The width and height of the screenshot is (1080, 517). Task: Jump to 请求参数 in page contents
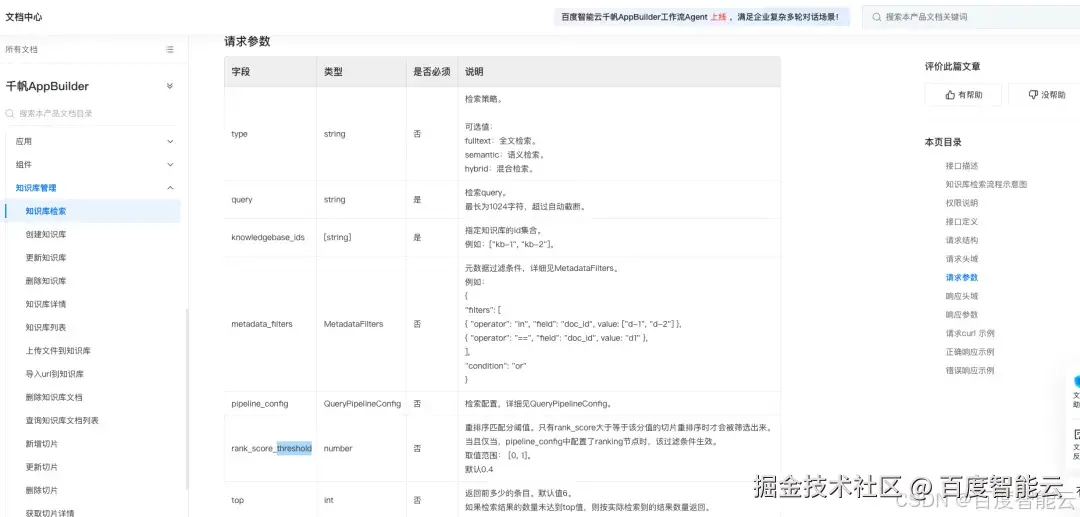coord(962,277)
